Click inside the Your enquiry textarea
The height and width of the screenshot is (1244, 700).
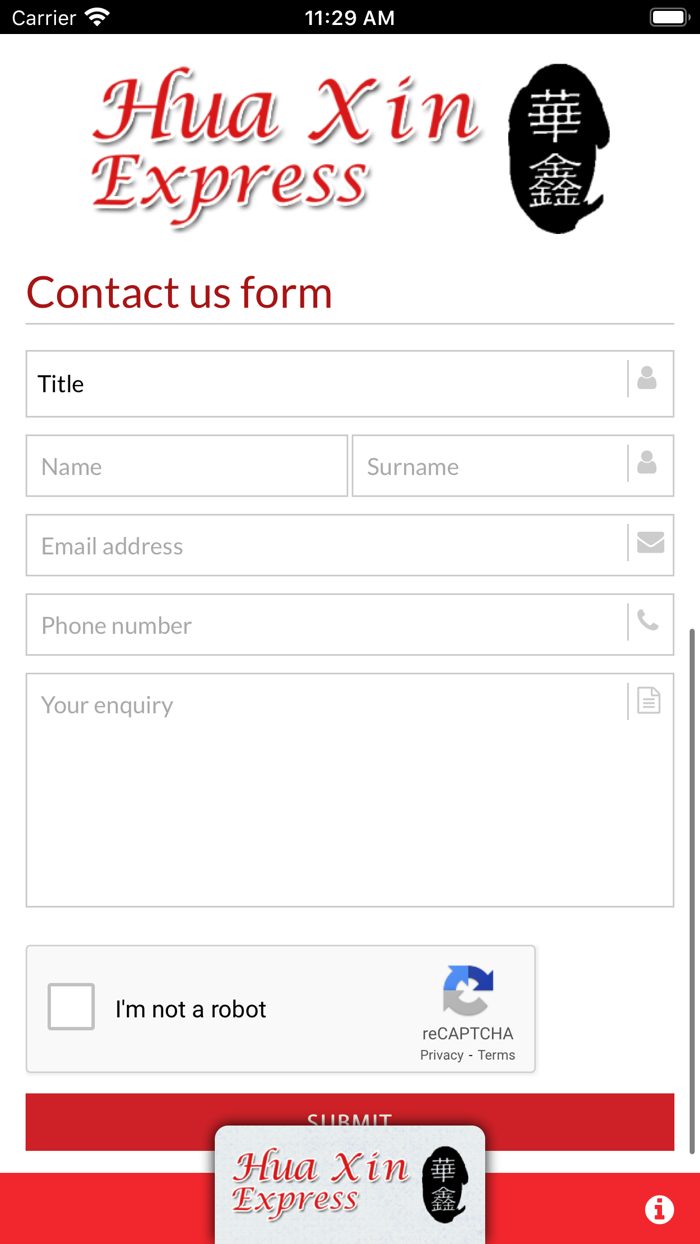[325, 800]
